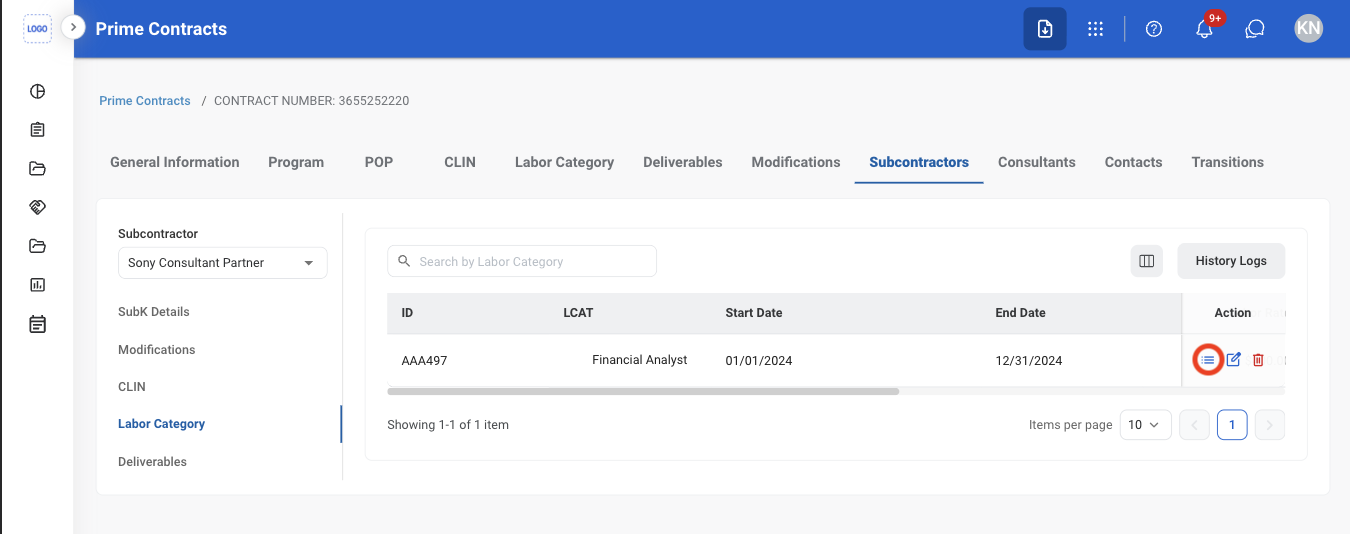The image size is (1350, 534).
Task: Switch to the top Deliverables tab
Action: 683,162
